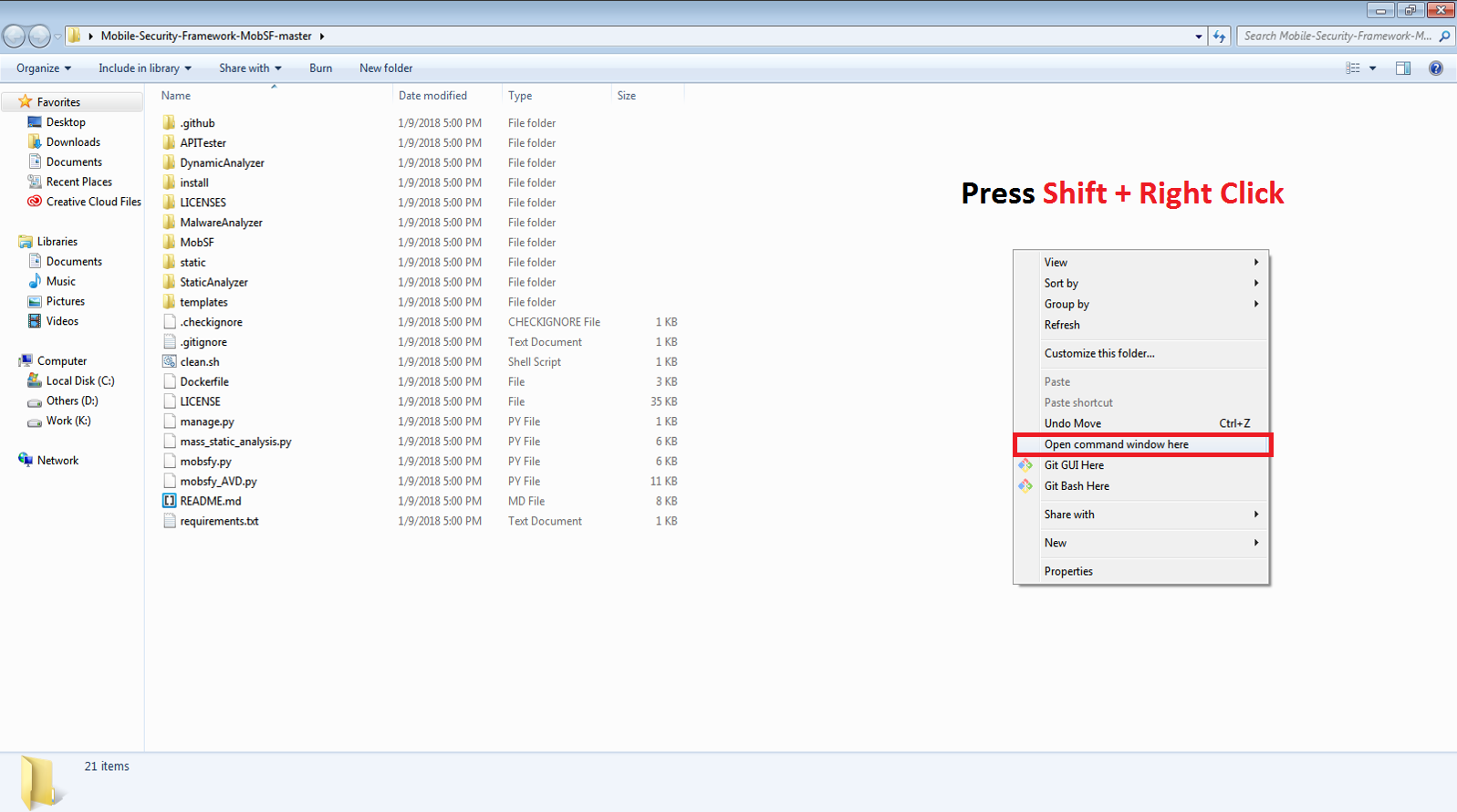Select the .github folder icon

tap(169, 122)
